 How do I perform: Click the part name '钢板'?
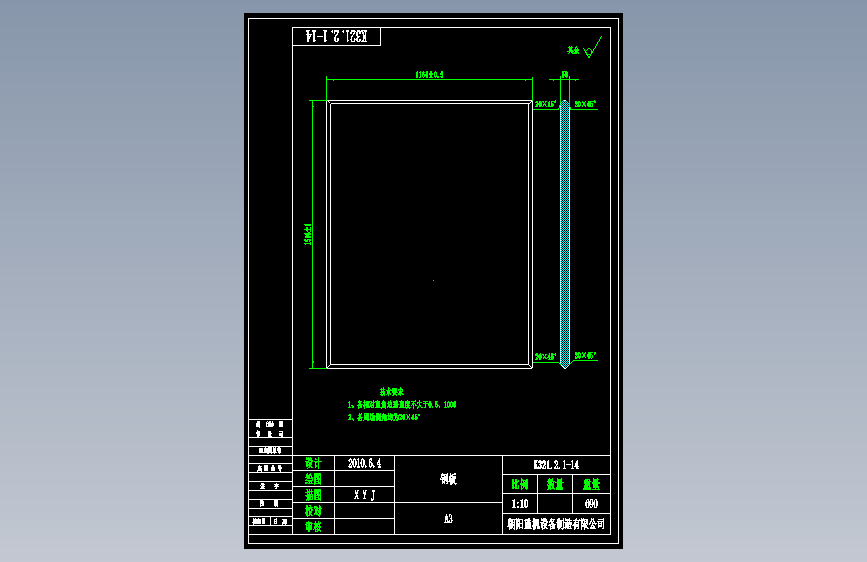[448, 479]
